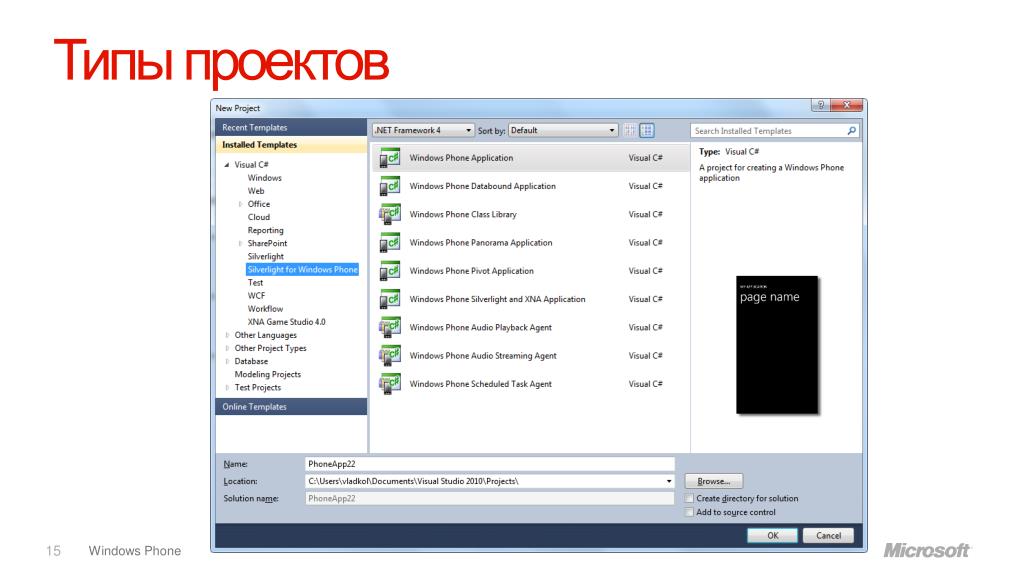Expand the Test Projects node

[227, 387]
